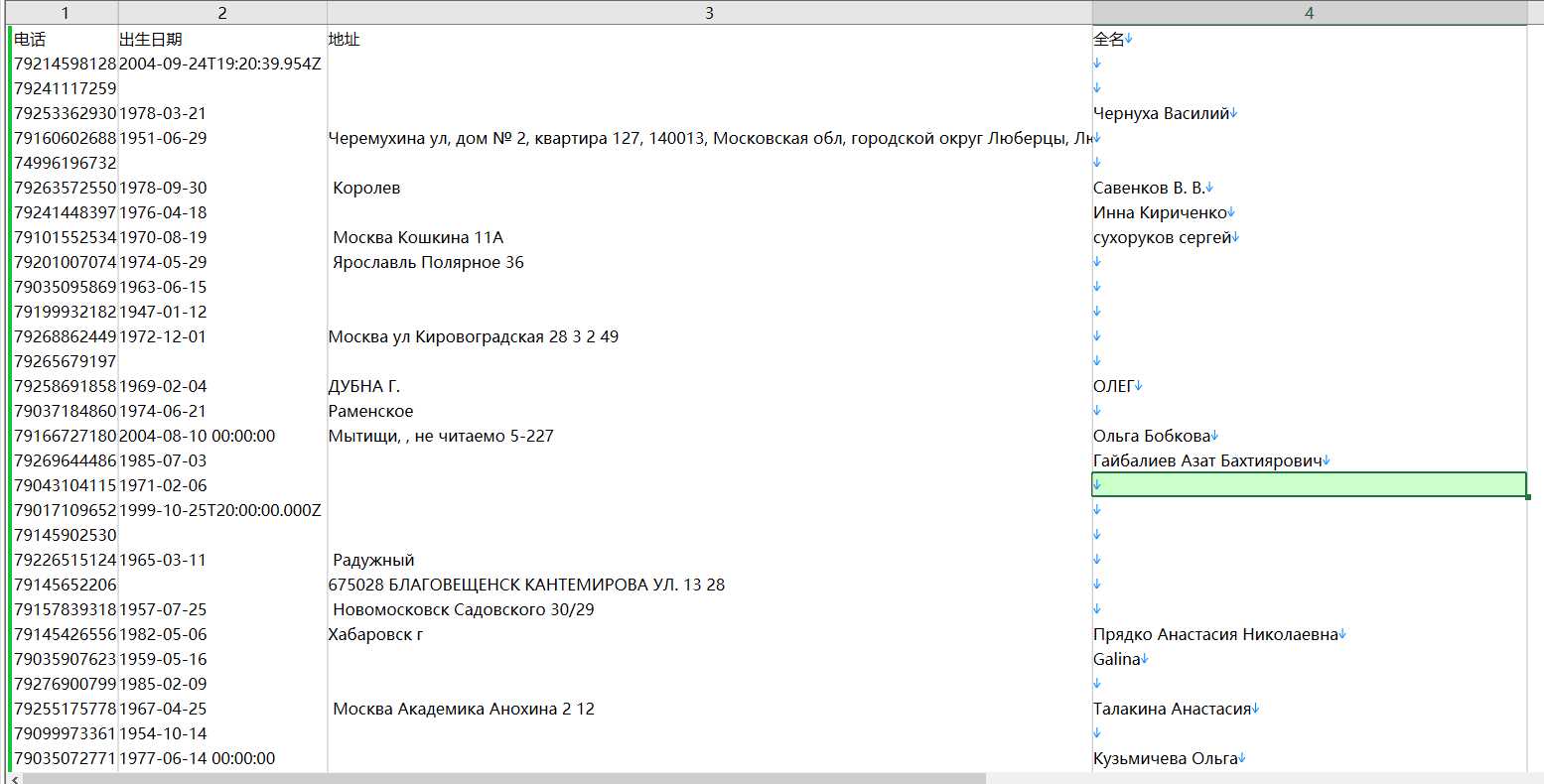
Task: Select birth date cell 1951-06-29
Action: (222, 138)
